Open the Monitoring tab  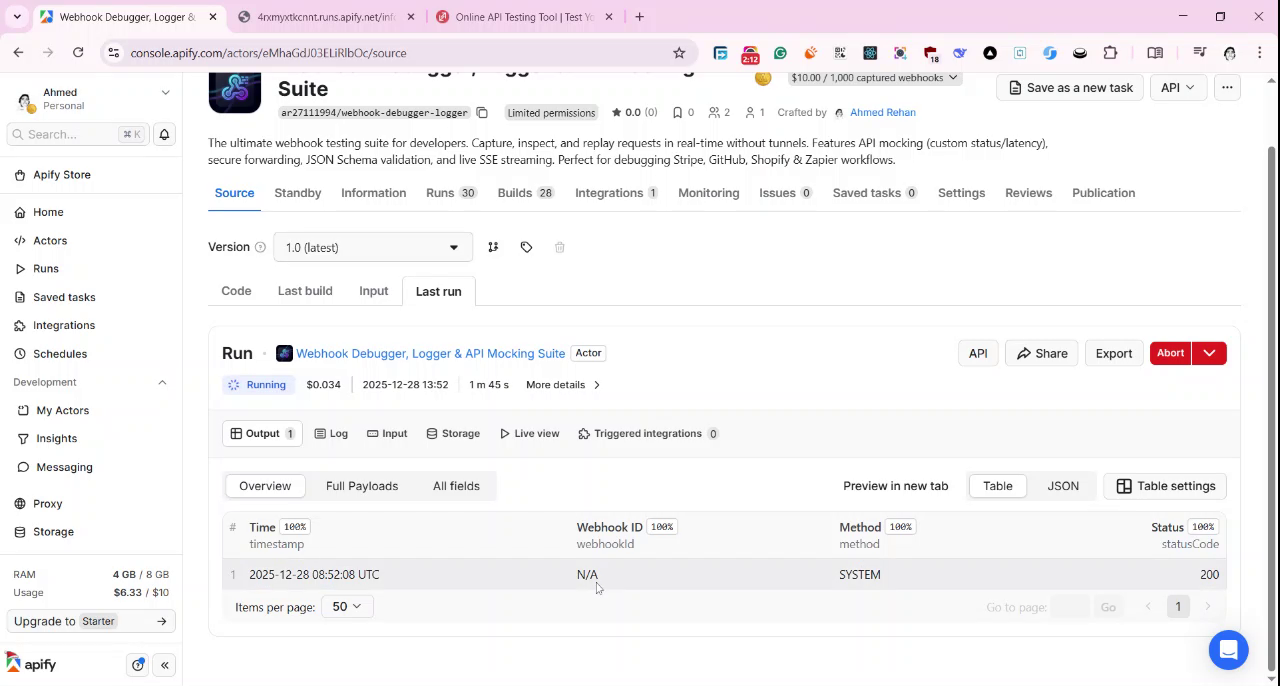pyautogui.click(x=708, y=192)
